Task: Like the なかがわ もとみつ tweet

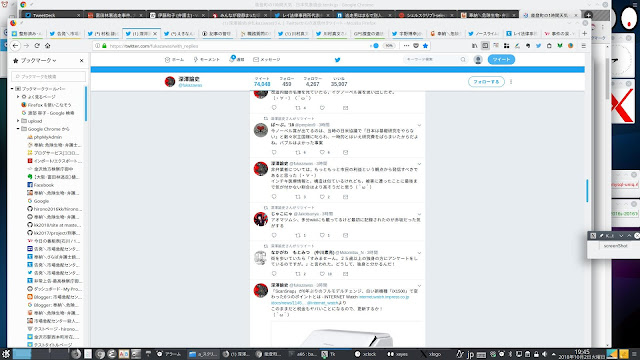Action: pos(322,273)
